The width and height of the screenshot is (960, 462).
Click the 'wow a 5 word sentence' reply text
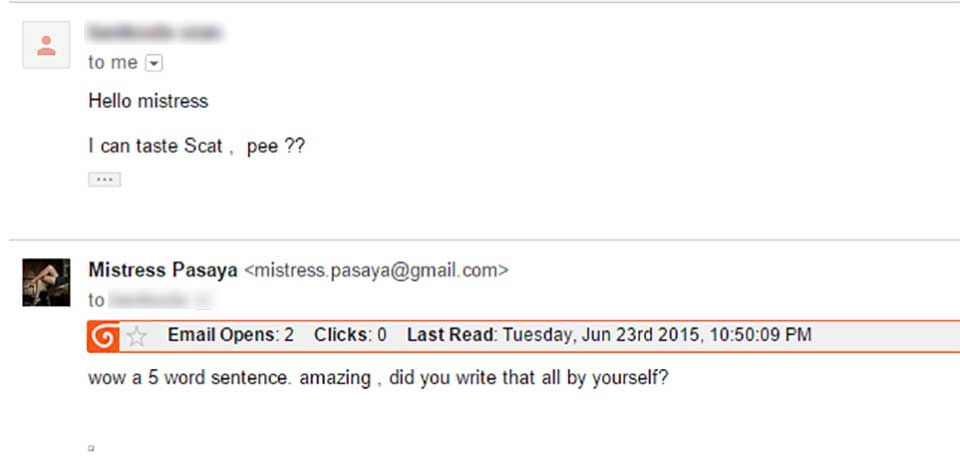(x=378, y=378)
